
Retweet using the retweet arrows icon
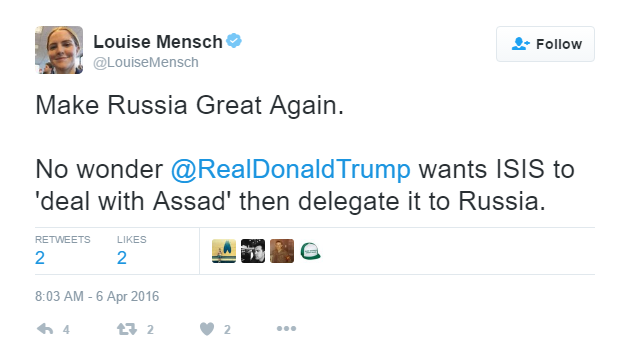click(127, 329)
